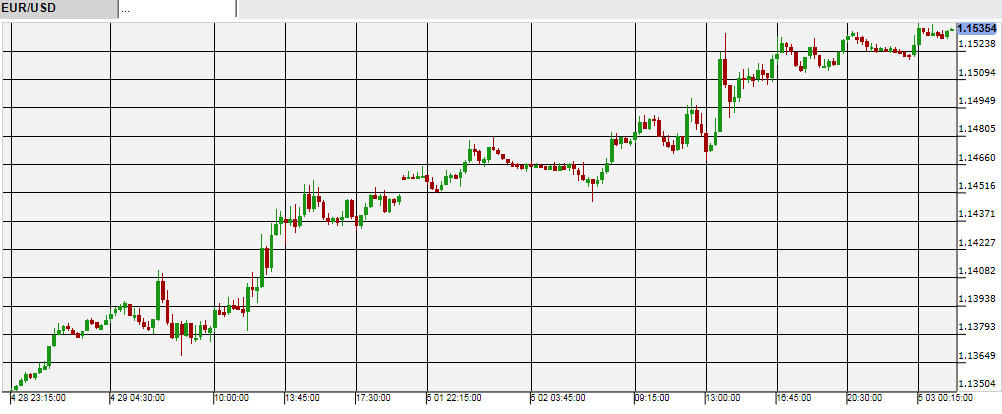Image resolution: width=1002 pixels, height=414 pixels.
Task: Click the 5 02 03:45:00 time label
Action: (x=557, y=398)
